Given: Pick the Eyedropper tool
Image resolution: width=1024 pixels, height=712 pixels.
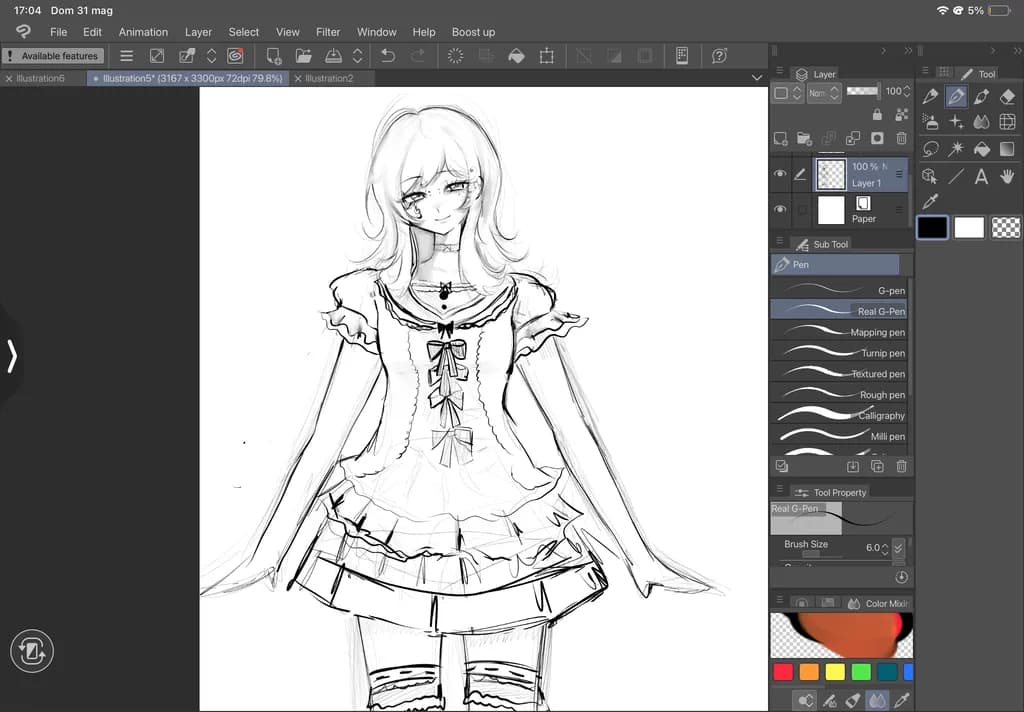Looking at the screenshot, I should pyautogui.click(x=930, y=202).
